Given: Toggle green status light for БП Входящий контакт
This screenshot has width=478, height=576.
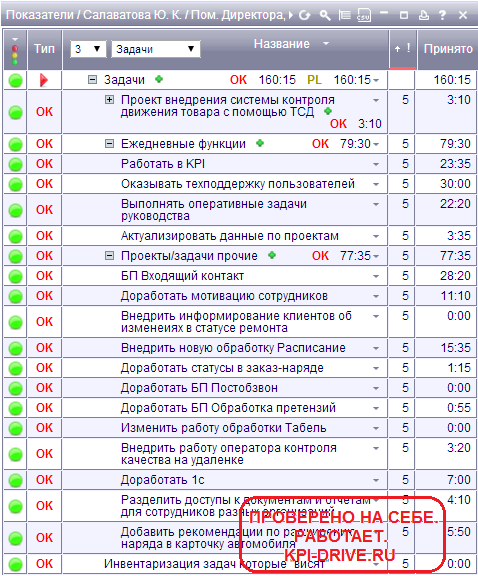Looking at the screenshot, I should pyautogui.click(x=15, y=276).
